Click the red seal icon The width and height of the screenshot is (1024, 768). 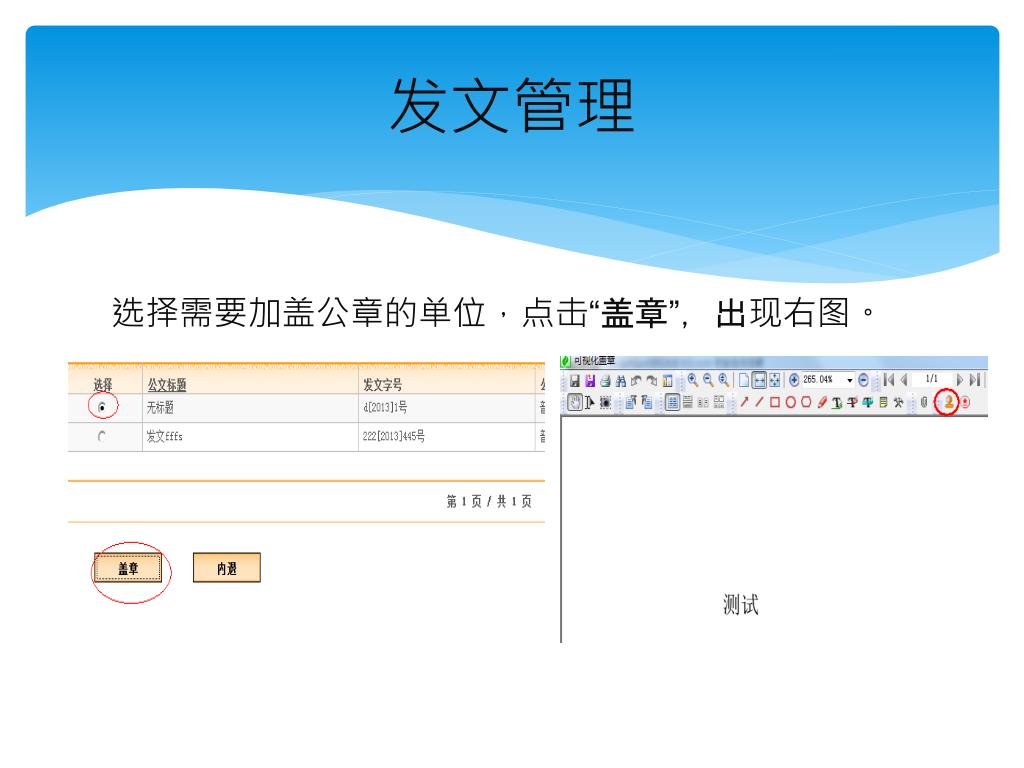coord(965,402)
